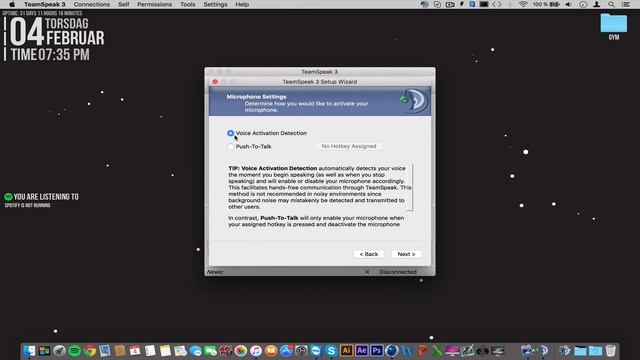Open Spotify from the dock
Screen dimensions: 640x360
[75, 351]
